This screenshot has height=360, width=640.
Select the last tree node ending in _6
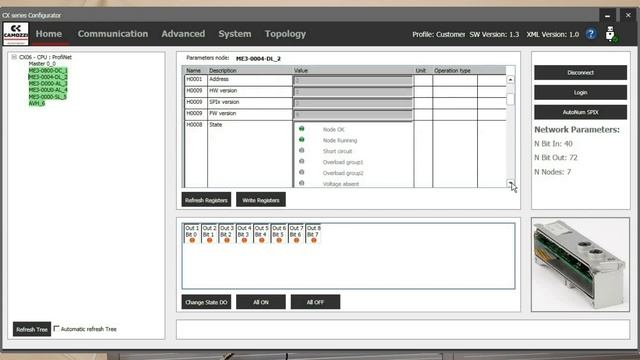(x=37, y=103)
